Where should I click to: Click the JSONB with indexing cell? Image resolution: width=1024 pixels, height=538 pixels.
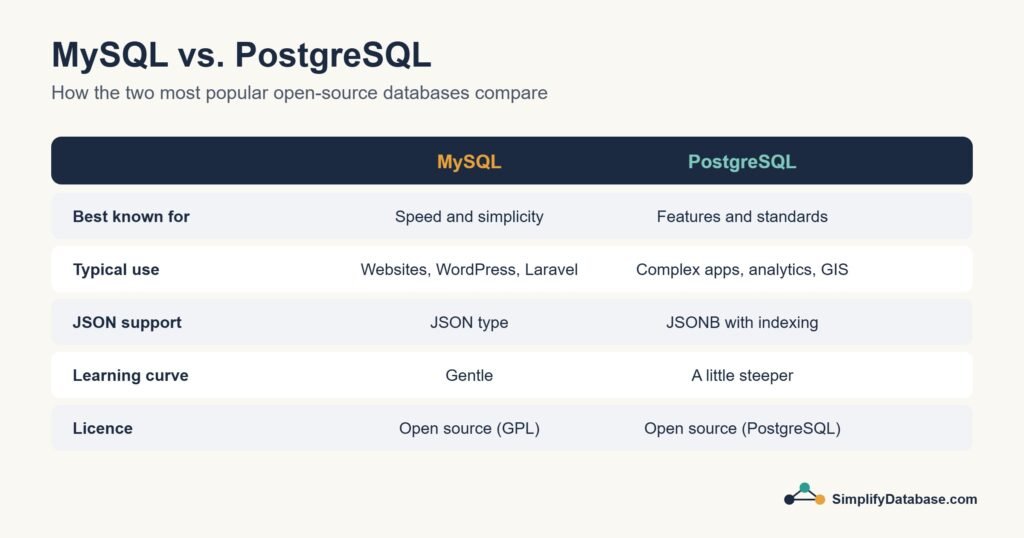[742, 323]
